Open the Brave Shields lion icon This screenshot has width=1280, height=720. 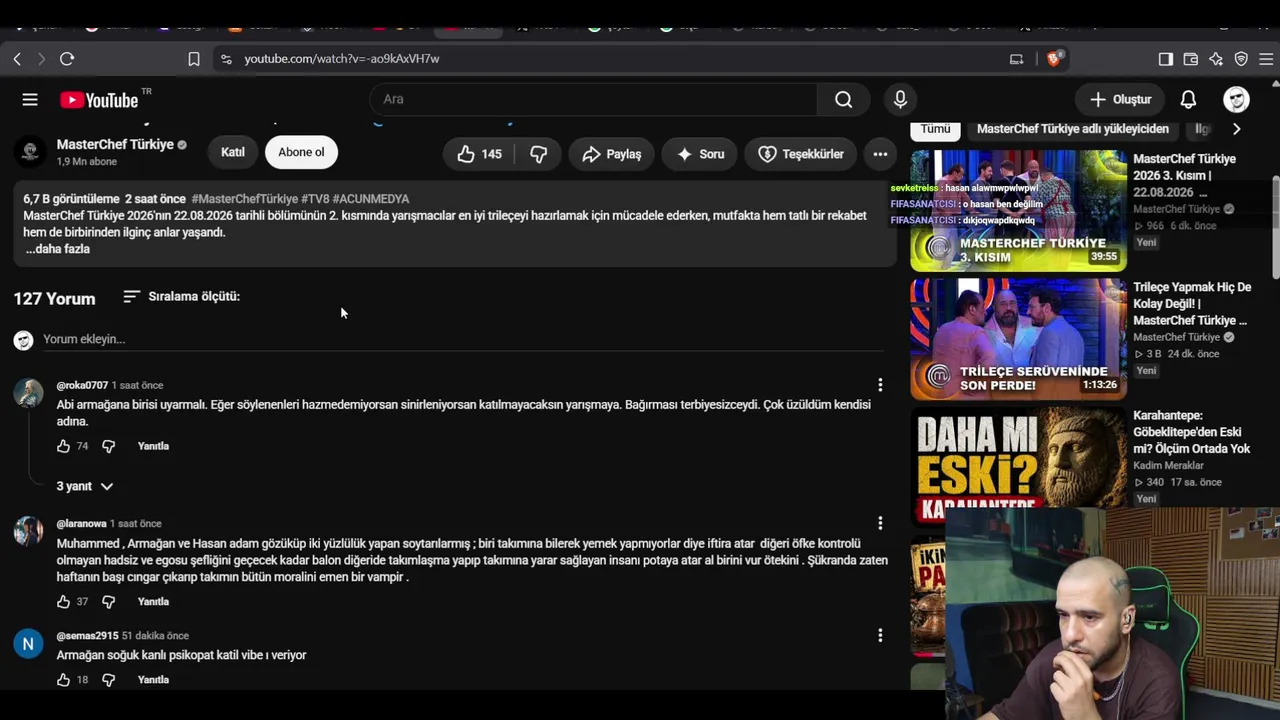click(x=1053, y=59)
